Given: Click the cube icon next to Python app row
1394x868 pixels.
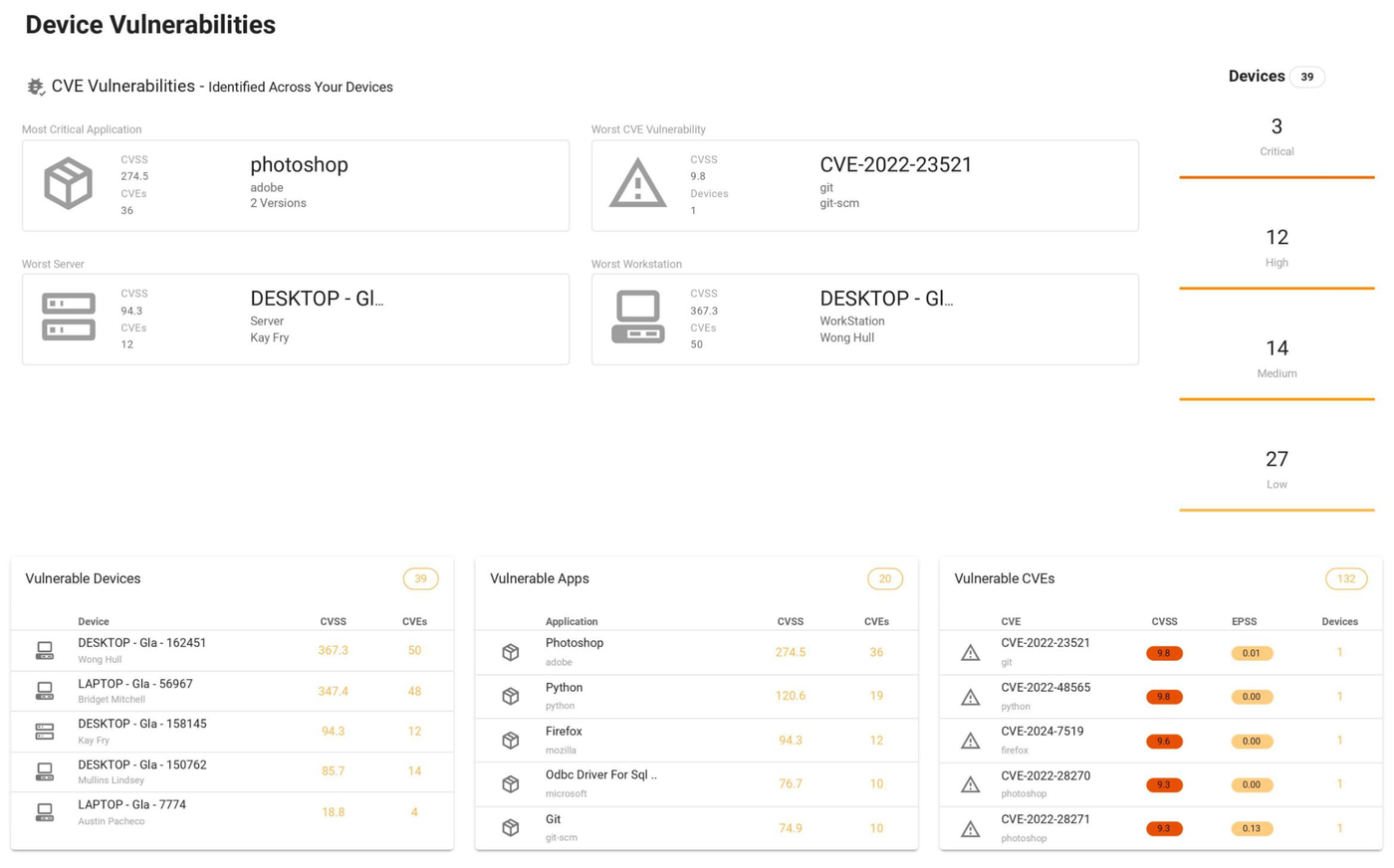Looking at the screenshot, I should tap(511, 696).
